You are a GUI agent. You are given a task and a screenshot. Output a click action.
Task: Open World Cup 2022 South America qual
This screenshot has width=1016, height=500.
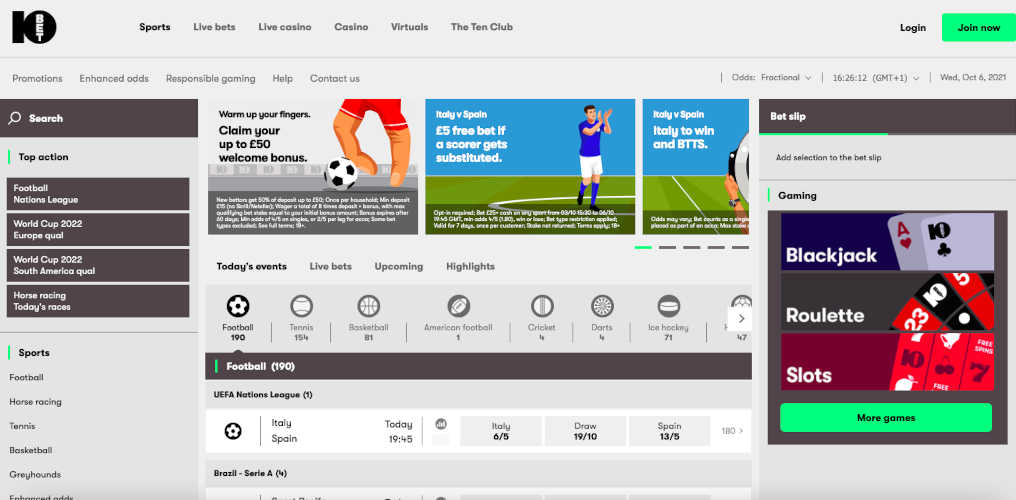click(98, 266)
